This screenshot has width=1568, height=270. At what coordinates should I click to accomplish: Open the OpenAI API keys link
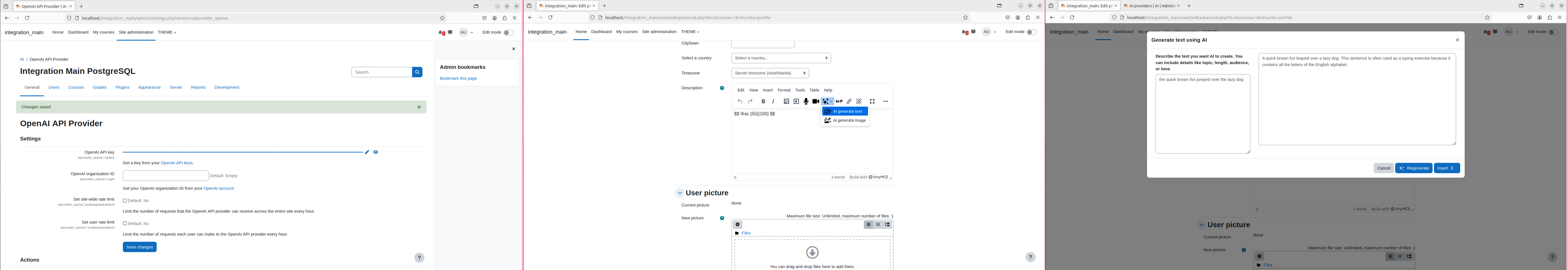click(176, 163)
